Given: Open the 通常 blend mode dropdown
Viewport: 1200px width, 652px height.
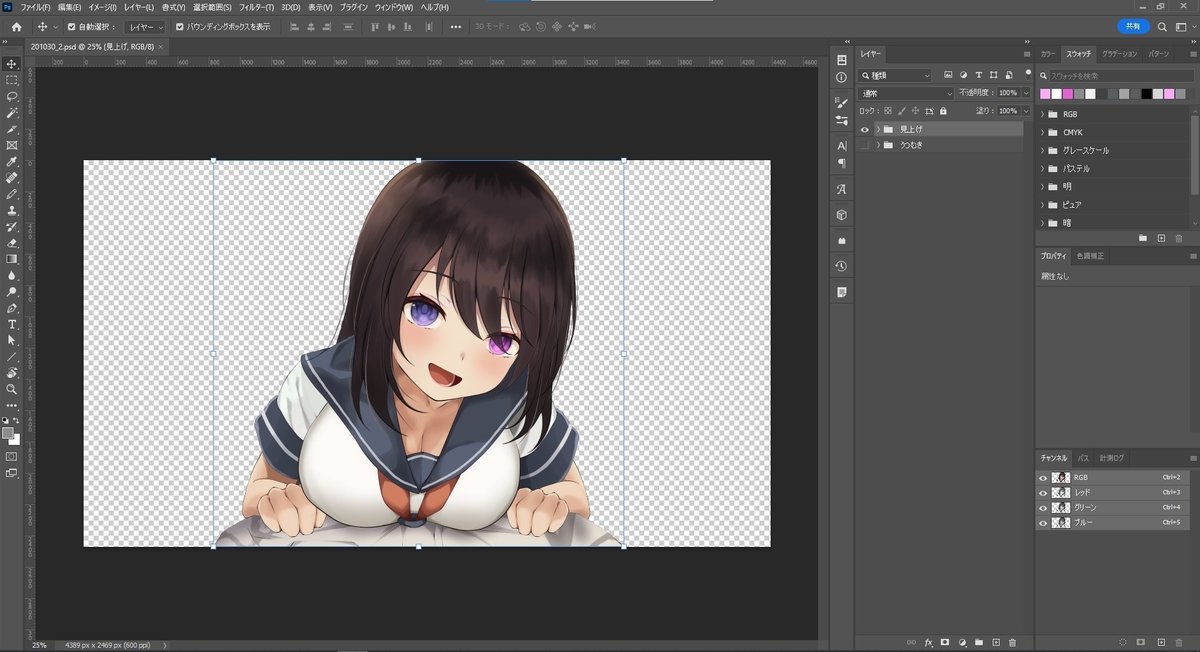Looking at the screenshot, I should coord(907,93).
